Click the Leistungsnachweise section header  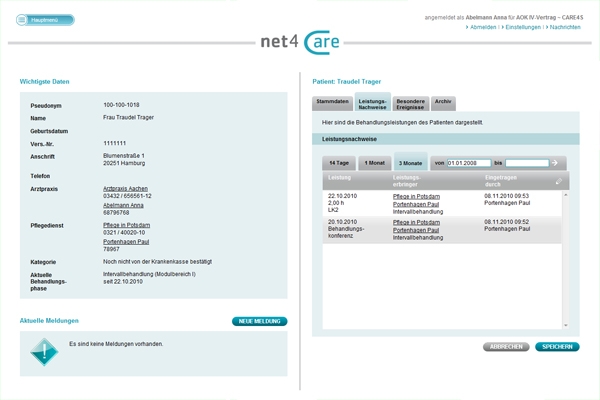(446, 139)
